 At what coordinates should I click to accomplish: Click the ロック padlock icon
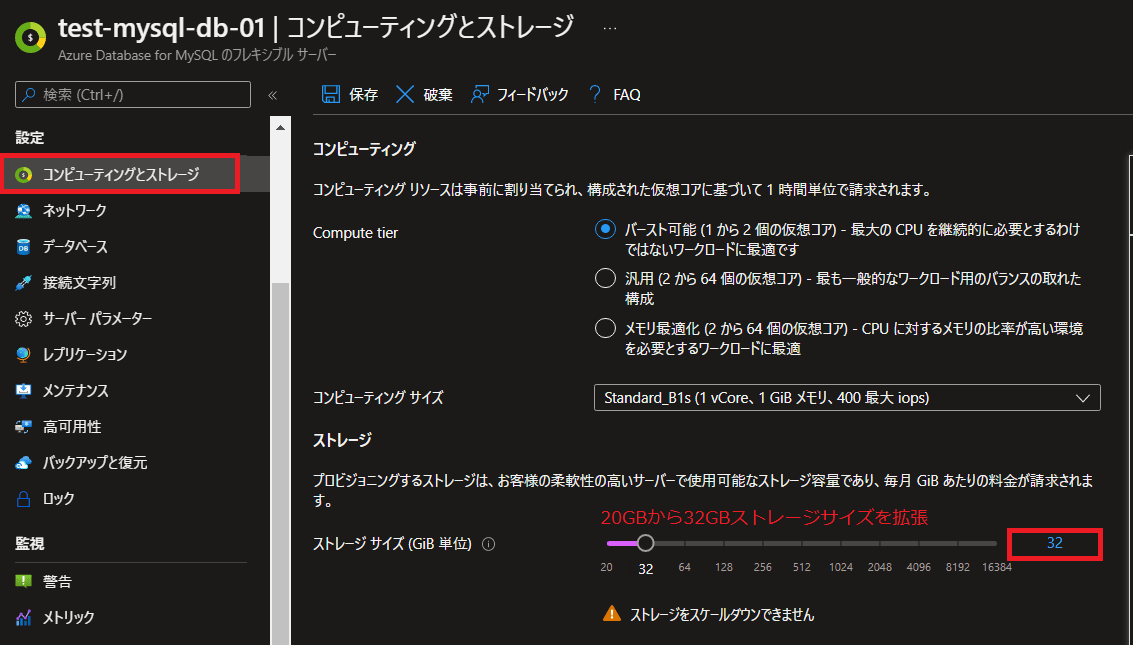pyautogui.click(x=24, y=499)
